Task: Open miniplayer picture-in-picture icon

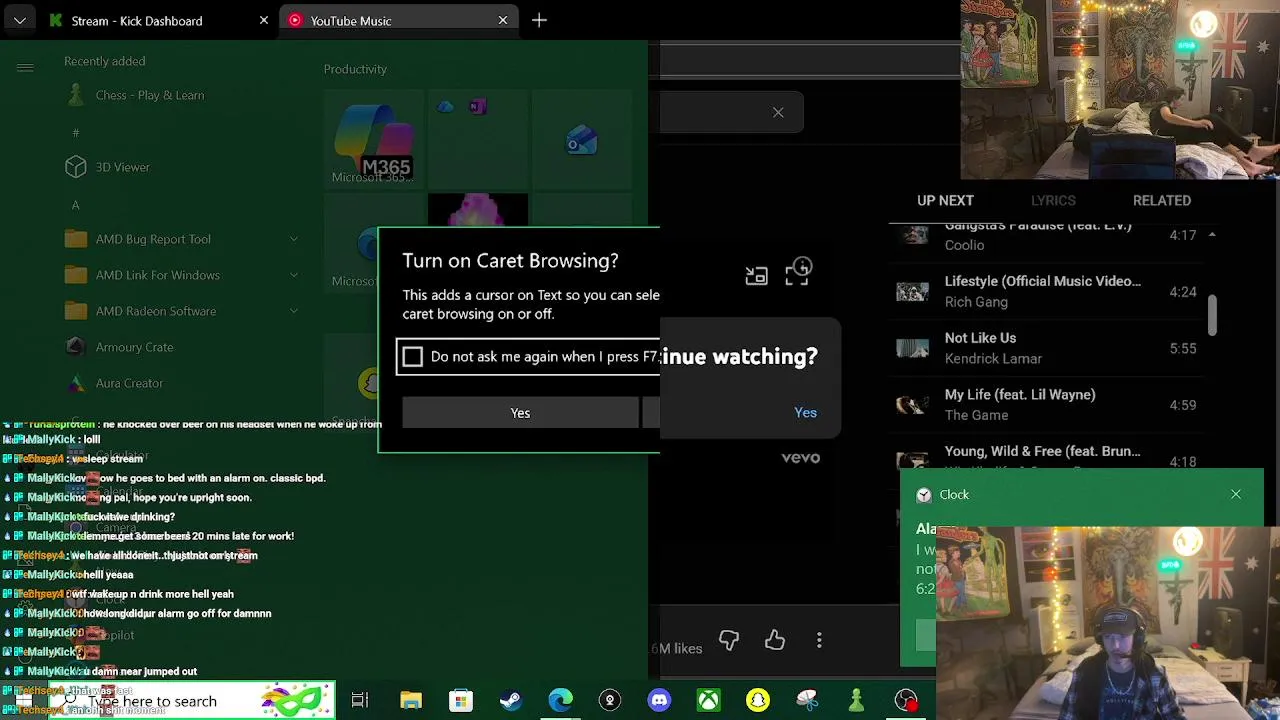Action: pyautogui.click(x=756, y=276)
